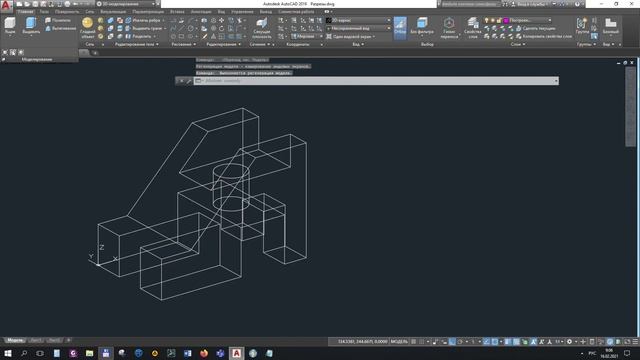Toggle 2D object snap in status bar
This screenshot has height=360, width=640.
pyautogui.click(x=495, y=342)
